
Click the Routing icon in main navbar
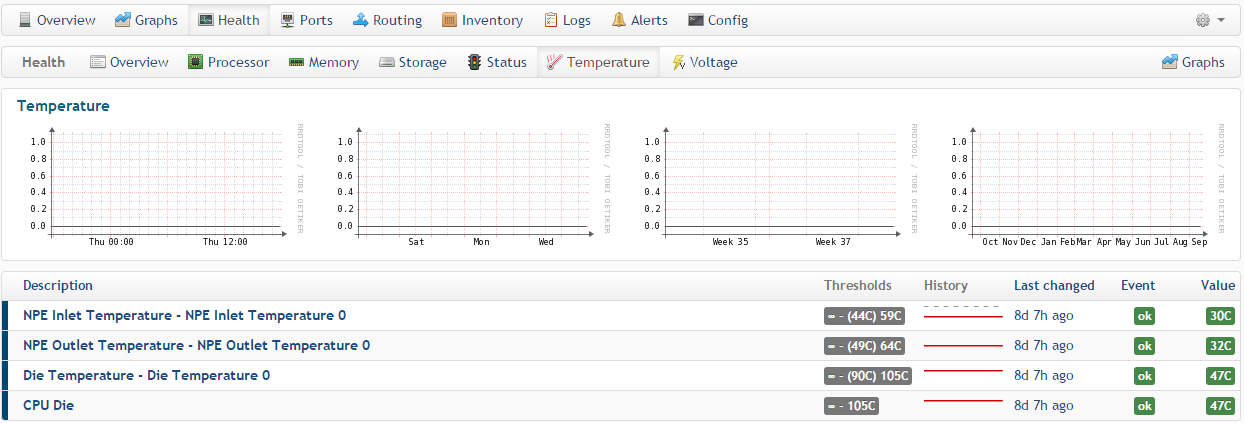tap(360, 20)
